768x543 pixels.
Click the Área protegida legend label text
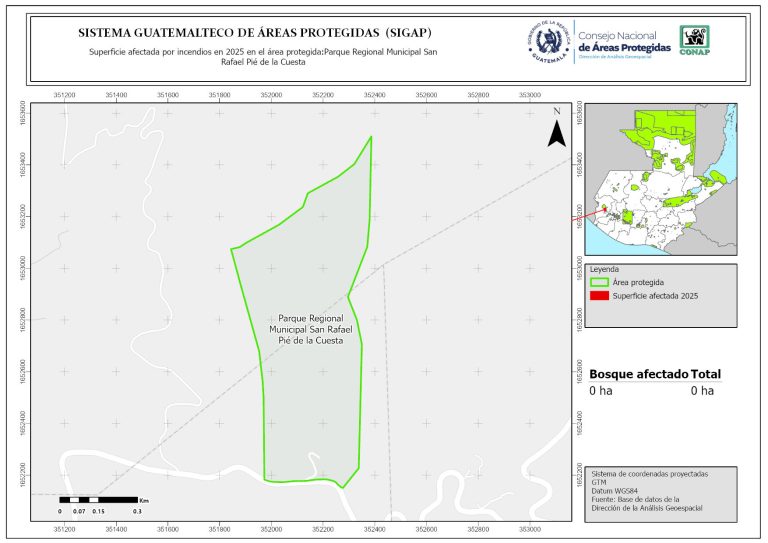(638, 283)
